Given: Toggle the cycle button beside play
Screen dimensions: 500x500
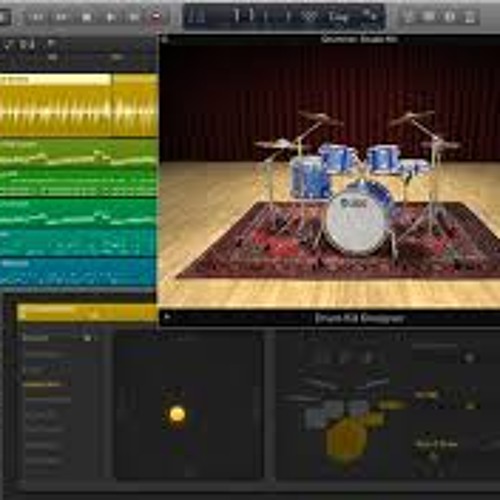Looking at the screenshot, I should pyautogui.click(x=134, y=16).
